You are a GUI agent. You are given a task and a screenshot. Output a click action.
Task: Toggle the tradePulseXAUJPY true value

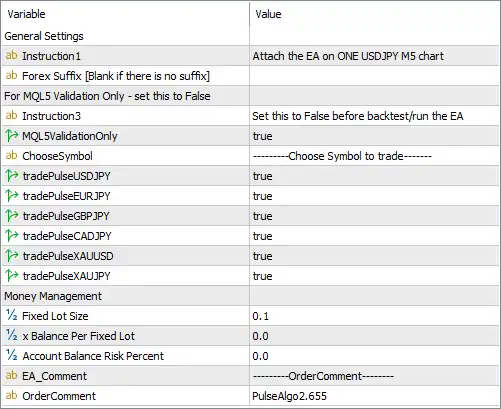click(374, 276)
